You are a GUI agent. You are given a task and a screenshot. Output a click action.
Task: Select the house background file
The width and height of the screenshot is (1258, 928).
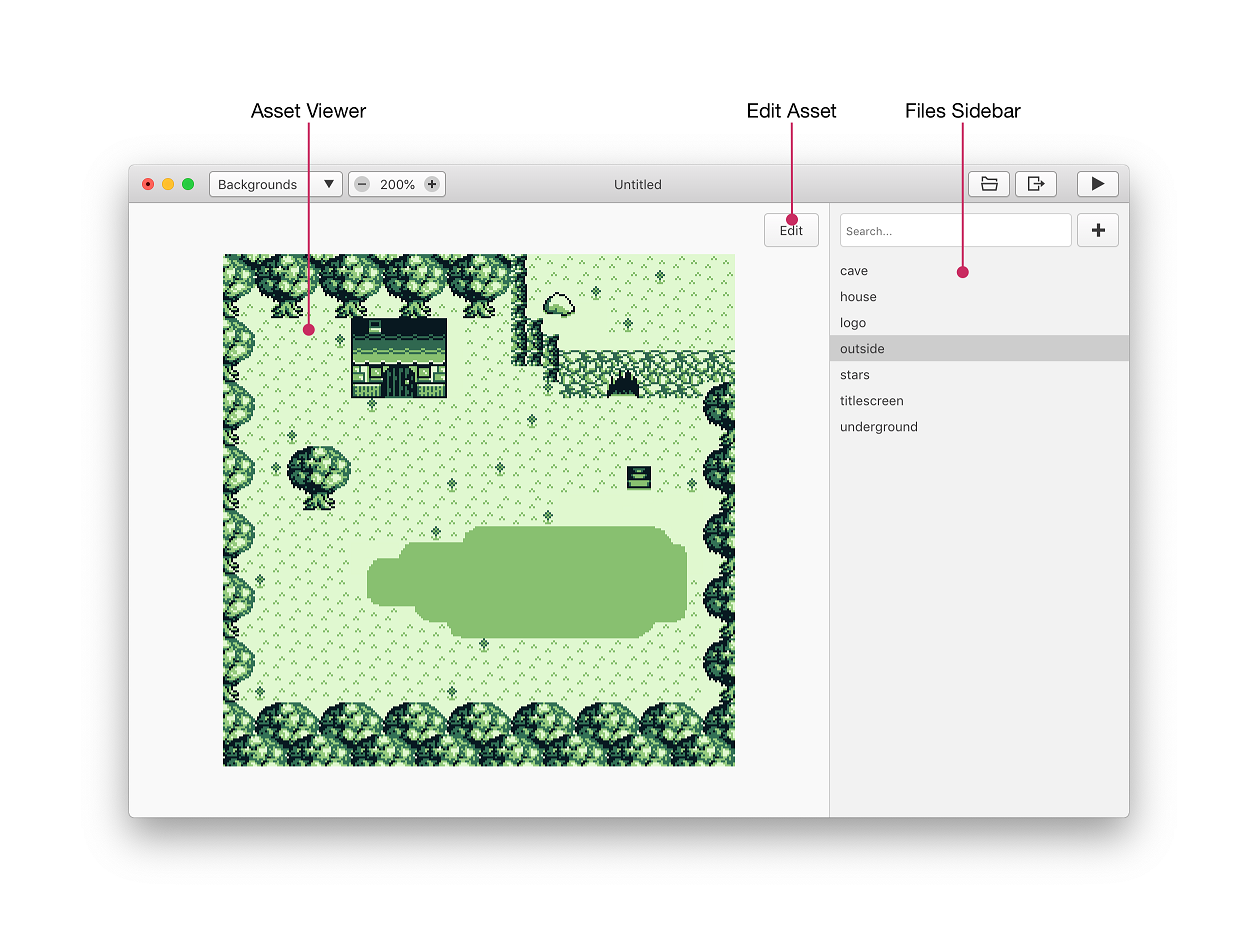click(x=980, y=297)
